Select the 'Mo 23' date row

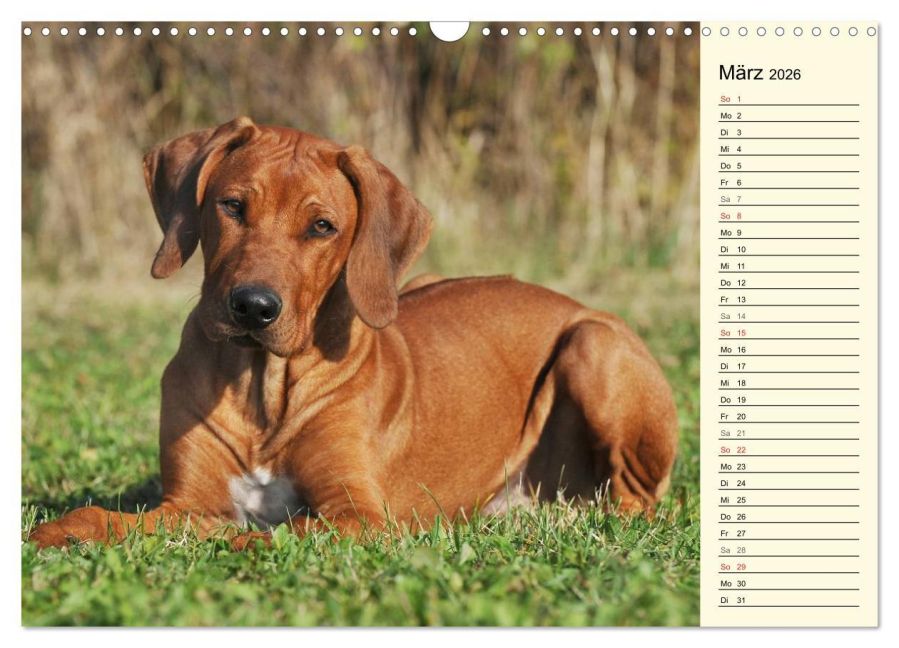click(x=788, y=466)
